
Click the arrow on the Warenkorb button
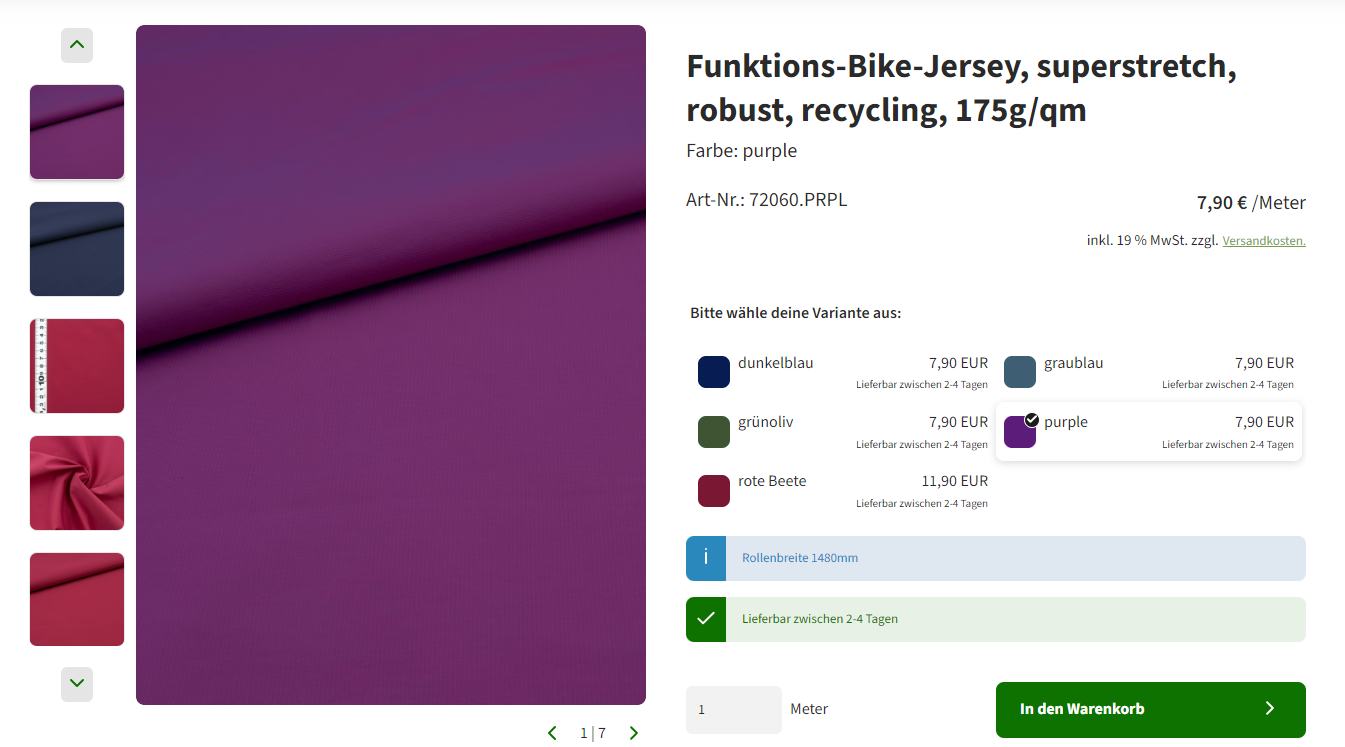(1270, 708)
